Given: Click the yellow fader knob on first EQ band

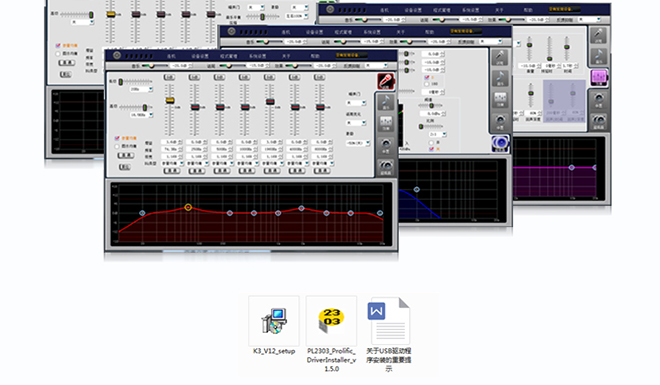Looking at the screenshot, I should coord(170,100).
